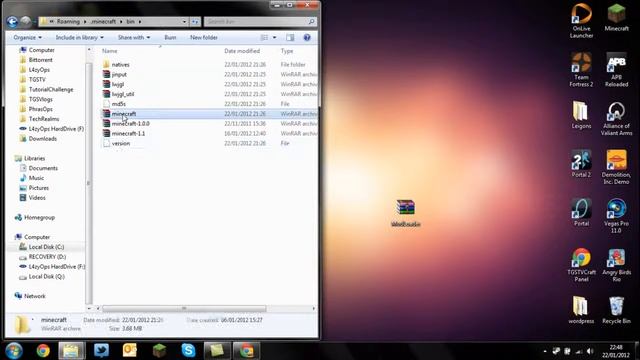
Task: Open the change view options arrow
Action: [274, 38]
